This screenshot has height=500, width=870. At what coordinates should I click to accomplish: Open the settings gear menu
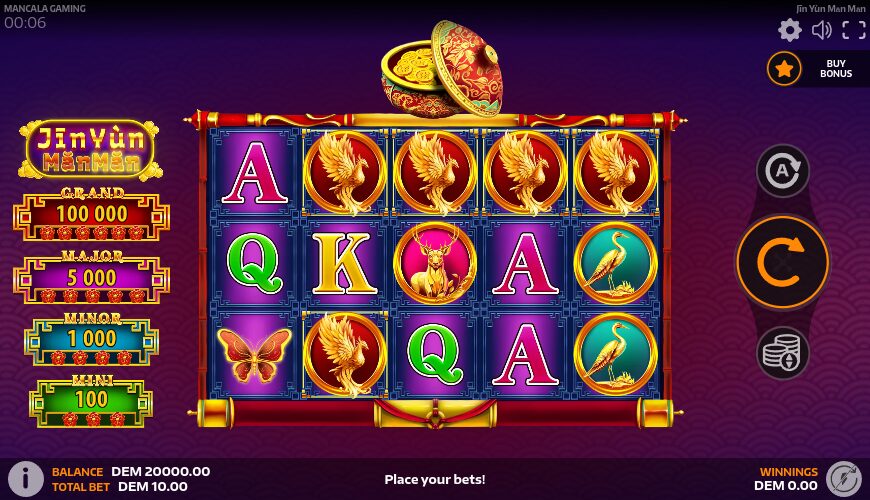pyautogui.click(x=790, y=30)
